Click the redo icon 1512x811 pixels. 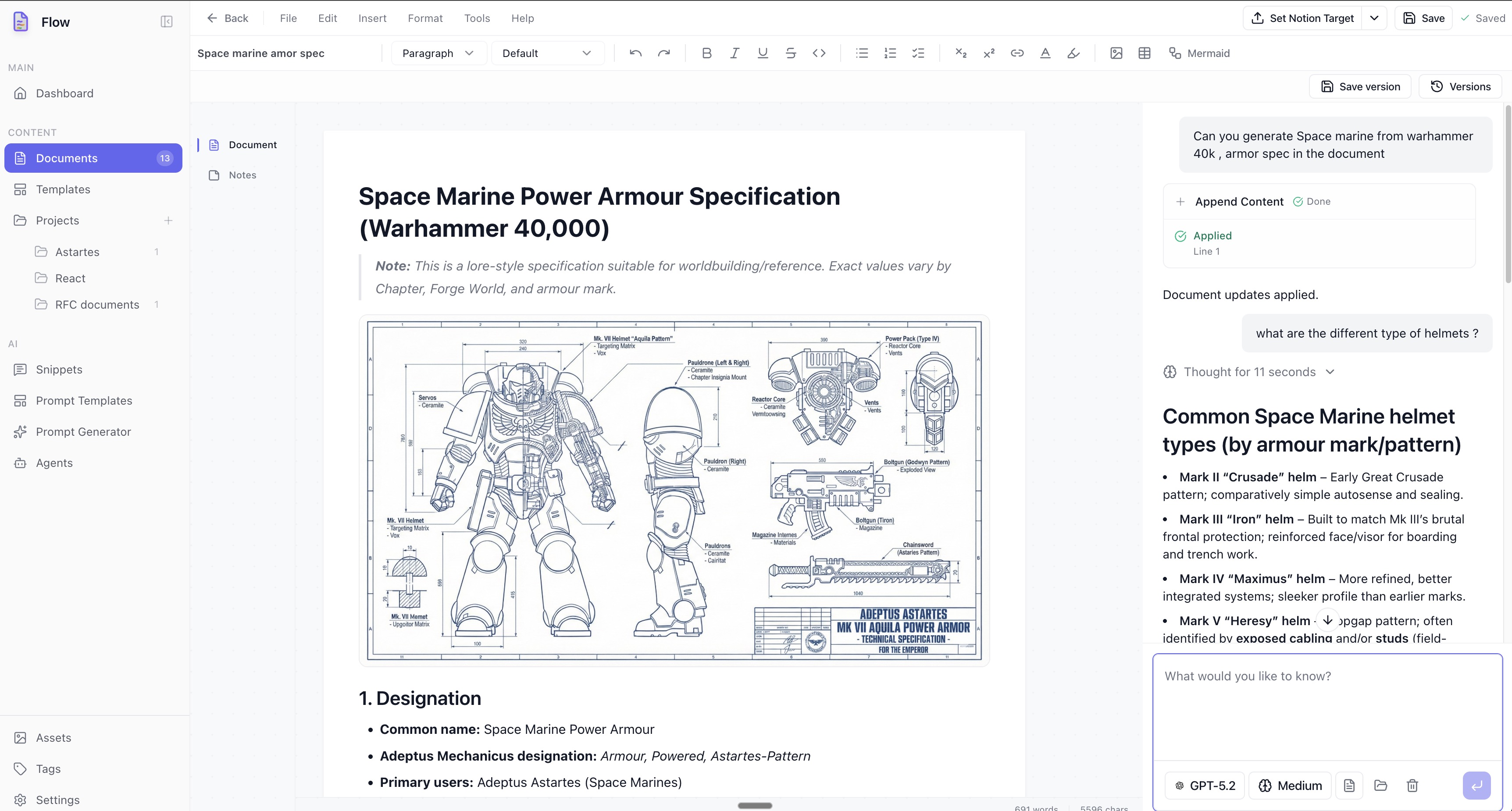point(664,53)
